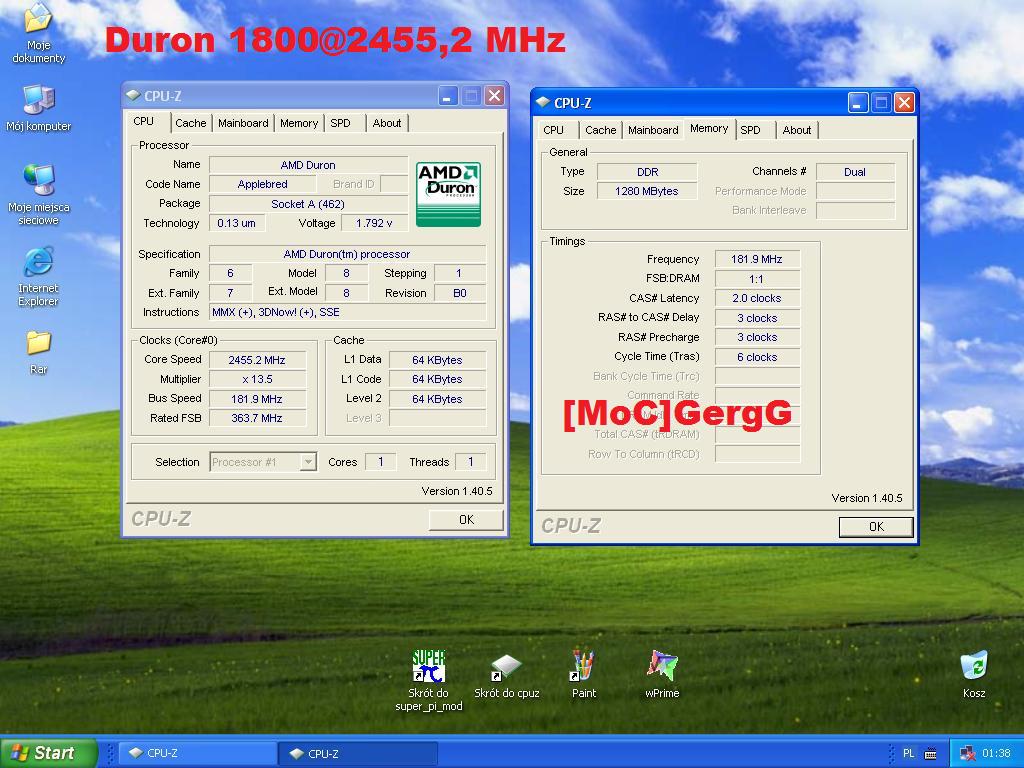Open the Mój komputer desktop icon
Image resolution: width=1024 pixels, height=768 pixels.
tap(39, 108)
